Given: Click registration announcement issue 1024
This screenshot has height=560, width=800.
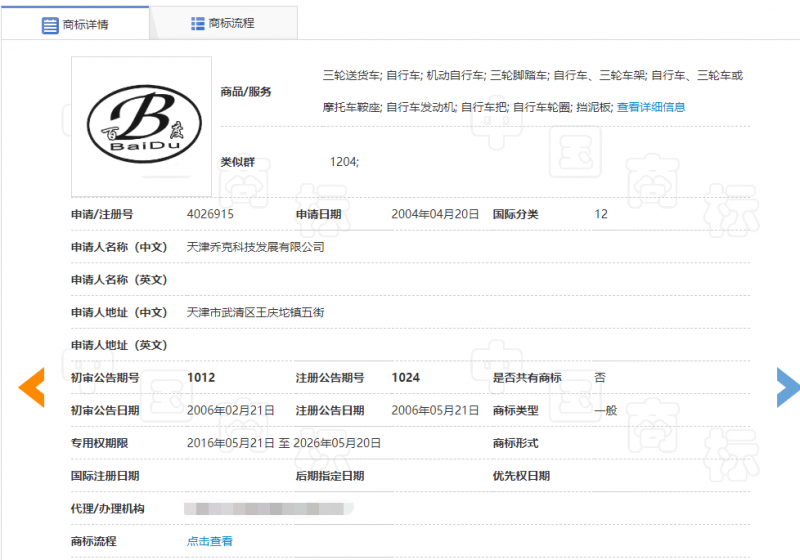Looking at the screenshot, I should pyautogui.click(x=406, y=377).
